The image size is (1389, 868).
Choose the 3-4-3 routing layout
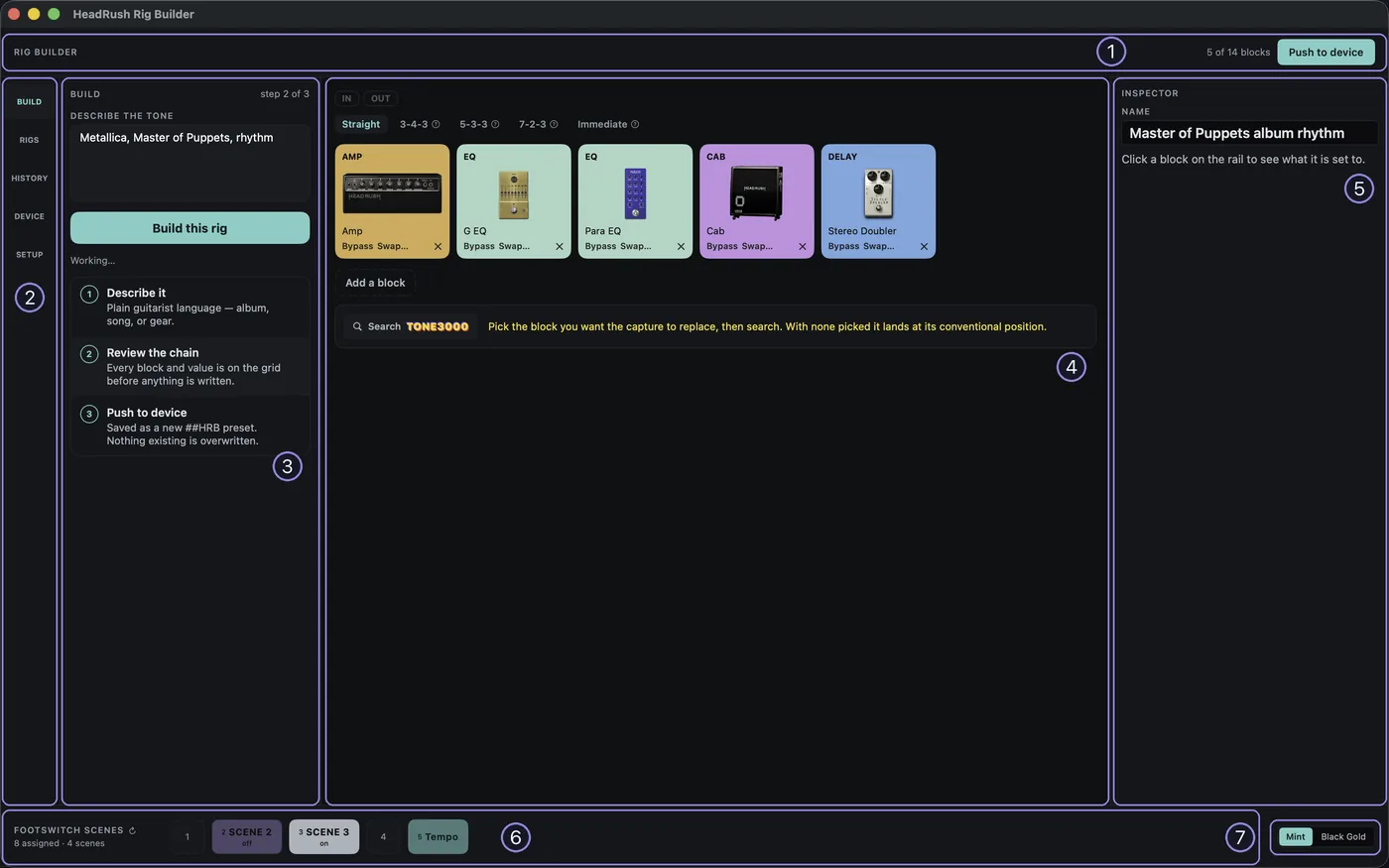pos(414,124)
